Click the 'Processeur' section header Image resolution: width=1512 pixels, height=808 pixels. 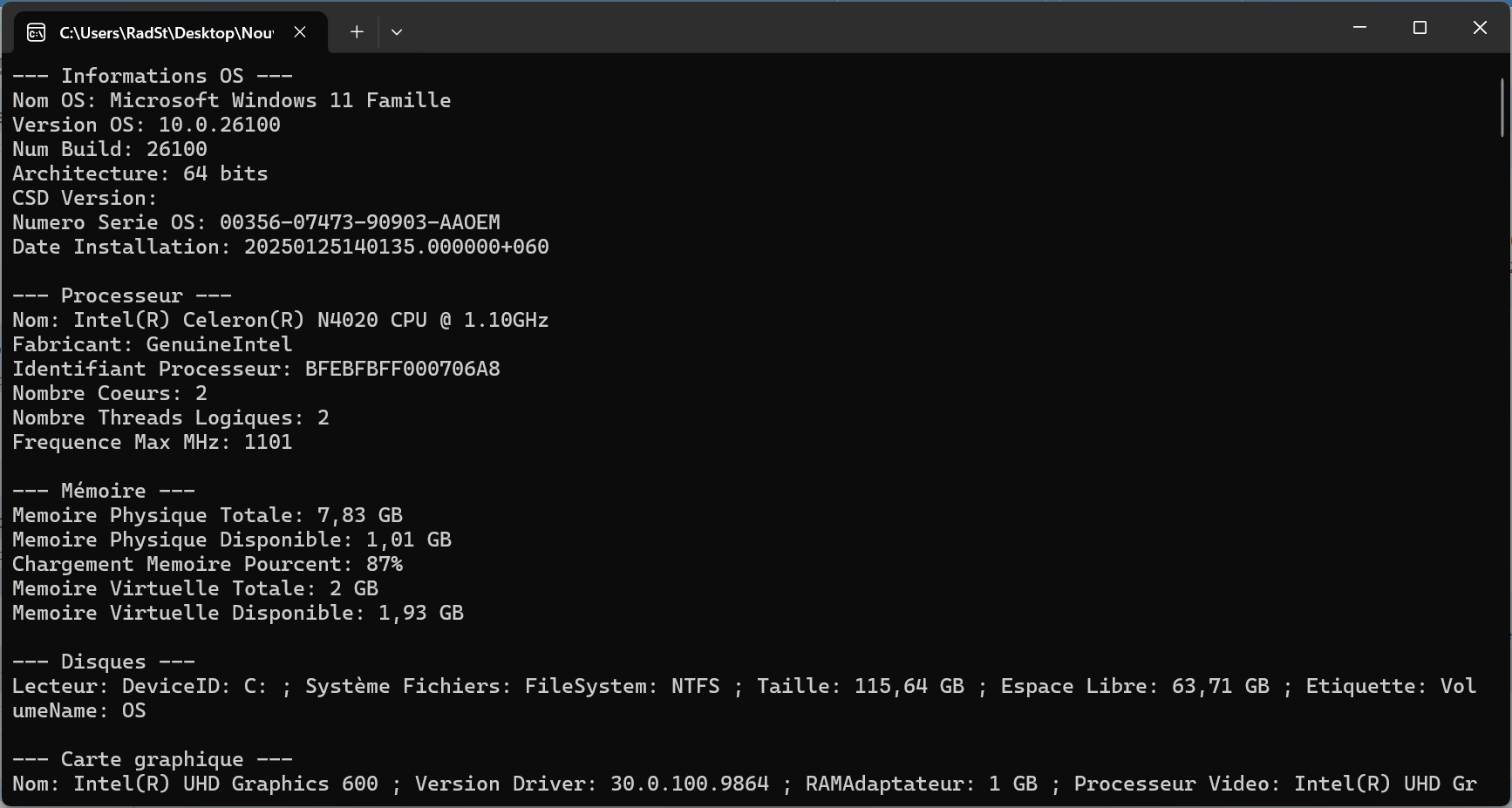point(121,295)
